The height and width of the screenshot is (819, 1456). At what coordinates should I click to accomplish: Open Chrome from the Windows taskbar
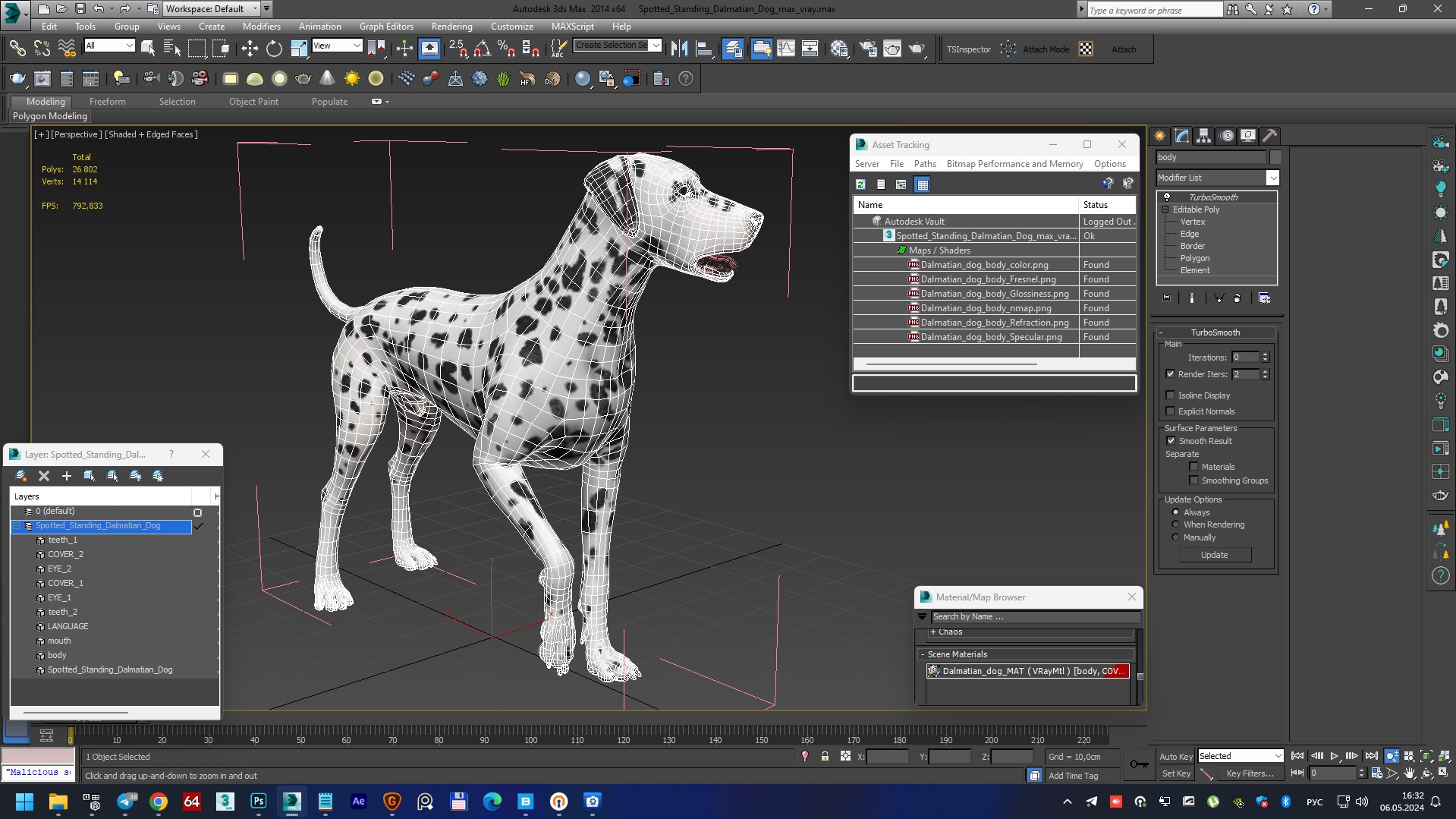[159, 802]
